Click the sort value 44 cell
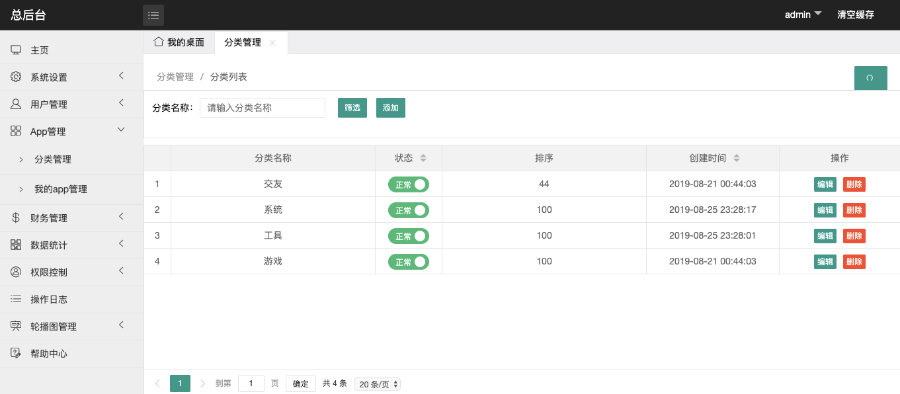This screenshot has height=394, width=900. pos(544,184)
